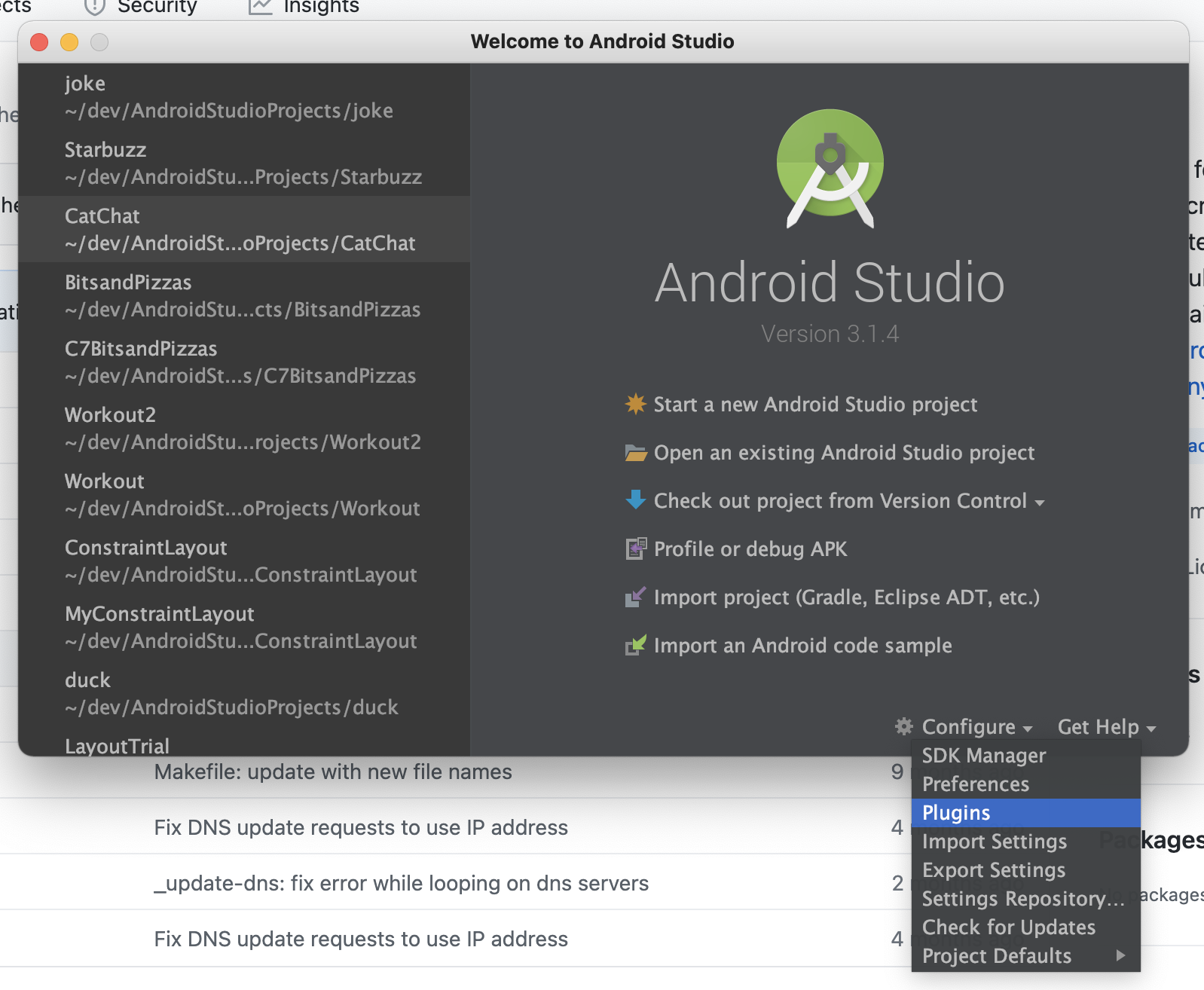Select Plugins in the Configure menu
The width and height of the screenshot is (1204, 990).
(1026, 813)
